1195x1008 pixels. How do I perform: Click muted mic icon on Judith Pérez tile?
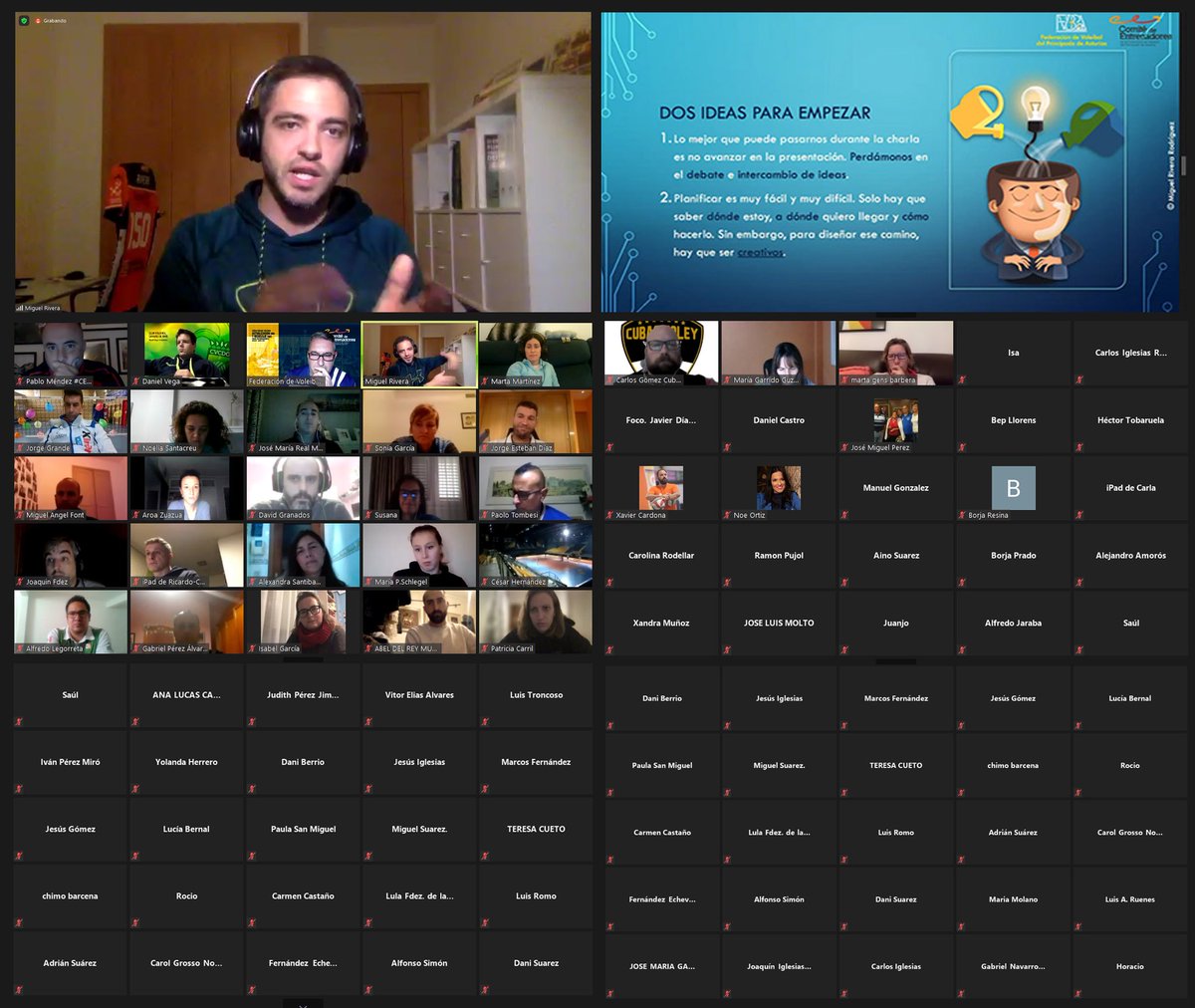(252, 722)
